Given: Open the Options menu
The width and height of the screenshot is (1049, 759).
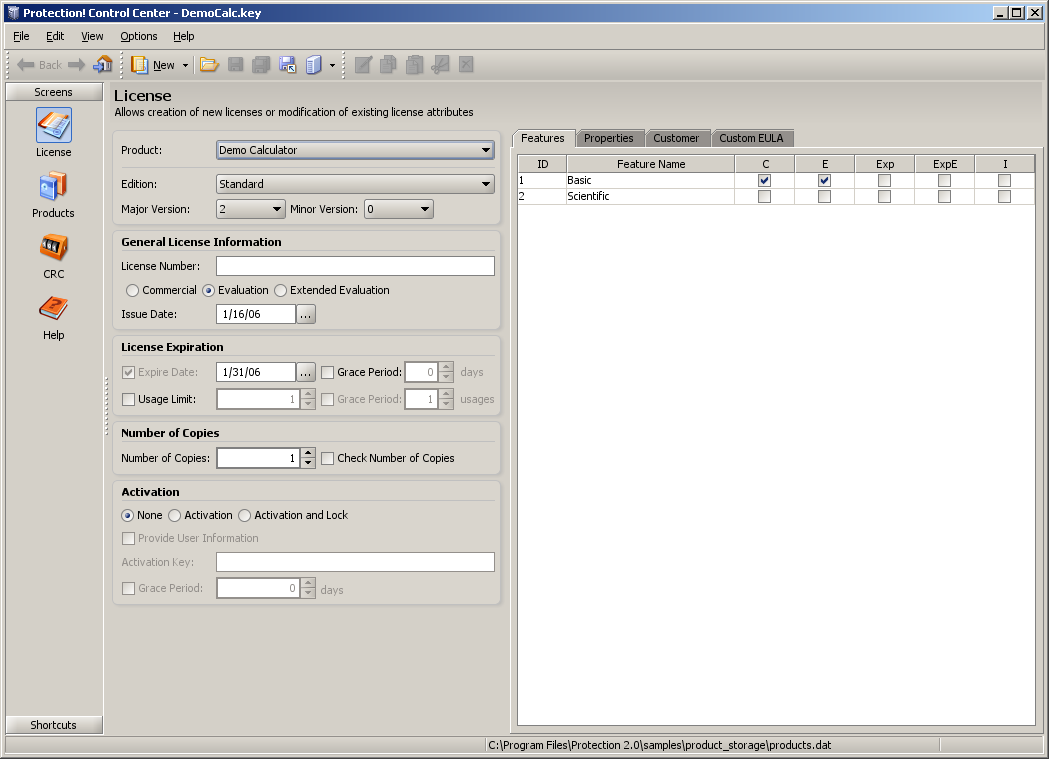Looking at the screenshot, I should 139,36.
